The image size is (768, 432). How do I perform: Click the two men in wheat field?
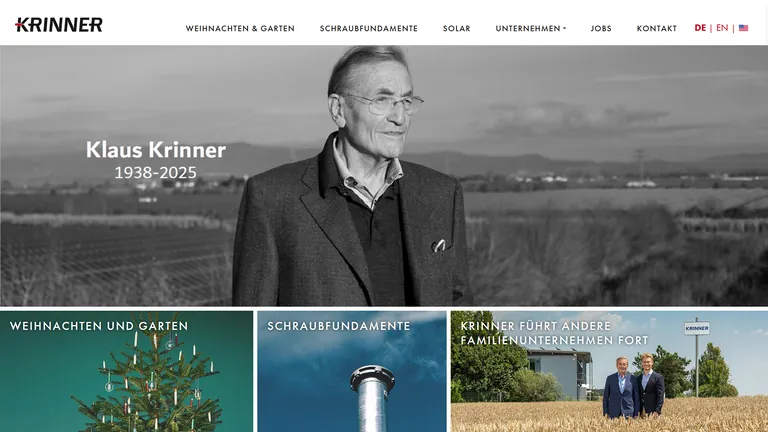(x=633, y=387)
